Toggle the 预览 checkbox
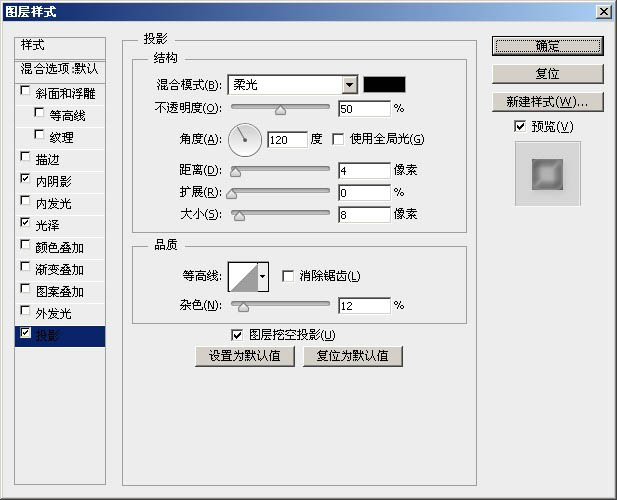617x500 pixels. (x=520, y=127)
